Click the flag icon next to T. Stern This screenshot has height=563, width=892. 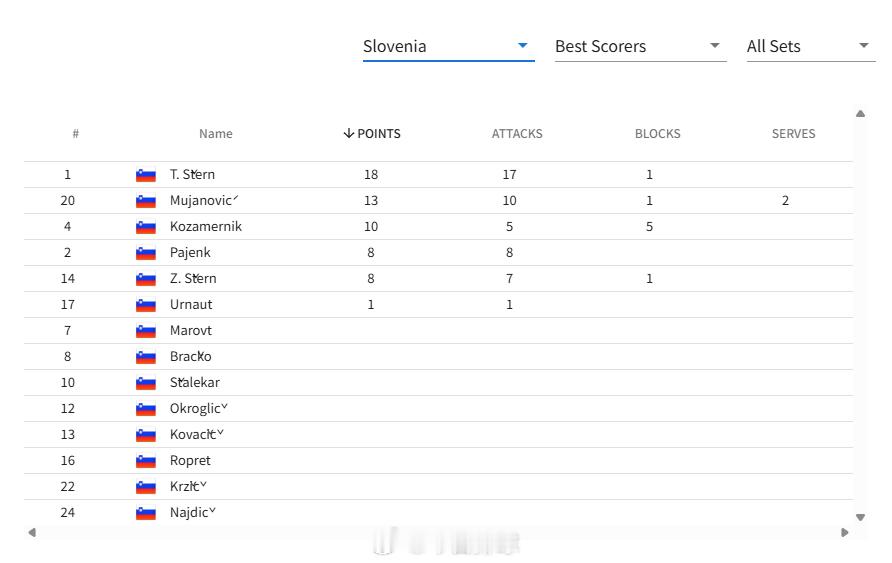pyautogui.click(x=146, y=175)
